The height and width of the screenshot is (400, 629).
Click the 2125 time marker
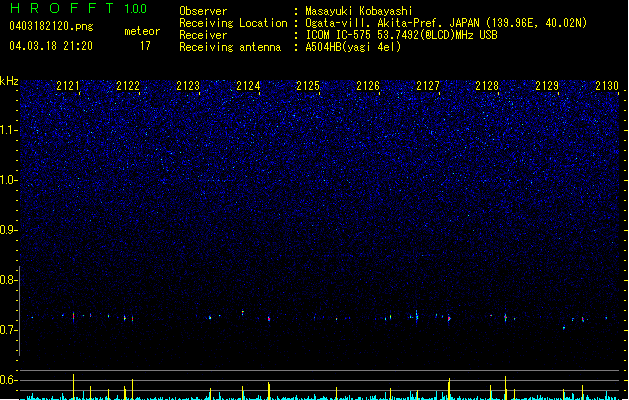[308, 86]
